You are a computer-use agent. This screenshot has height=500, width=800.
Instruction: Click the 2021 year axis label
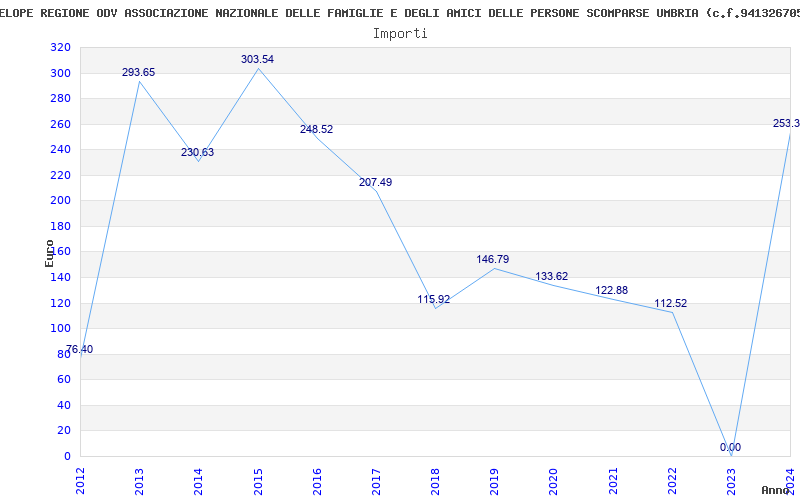[613, 481]
